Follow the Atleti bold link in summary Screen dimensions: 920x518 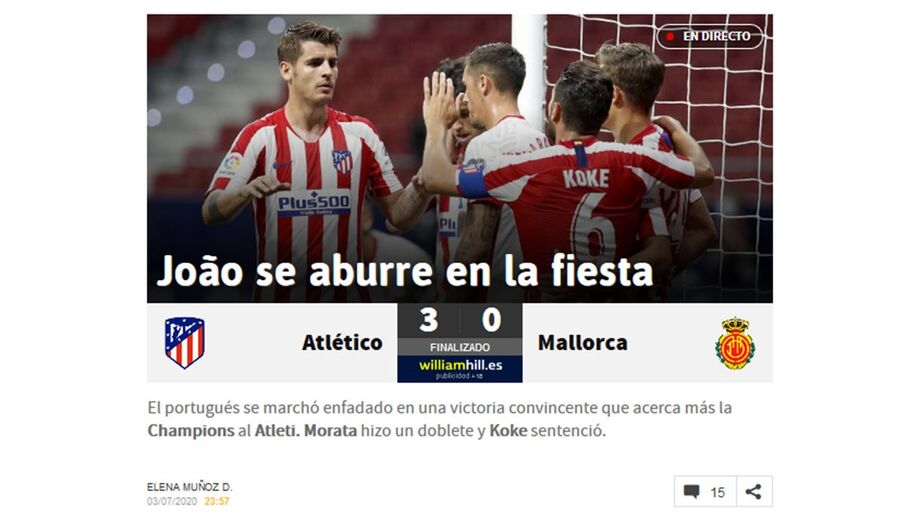pos(277,431)
